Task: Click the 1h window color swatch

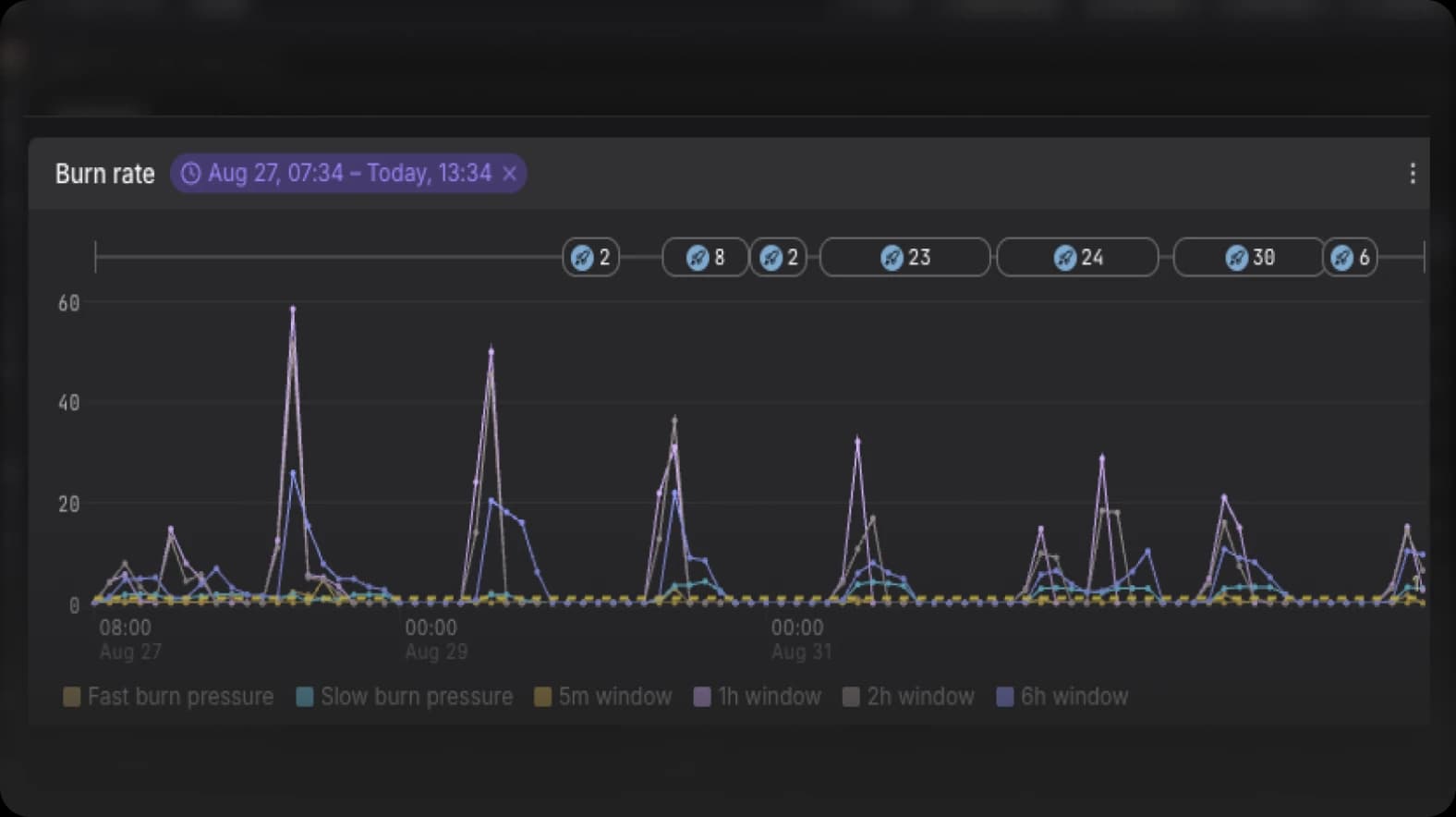Action: [x=702, y=697]
